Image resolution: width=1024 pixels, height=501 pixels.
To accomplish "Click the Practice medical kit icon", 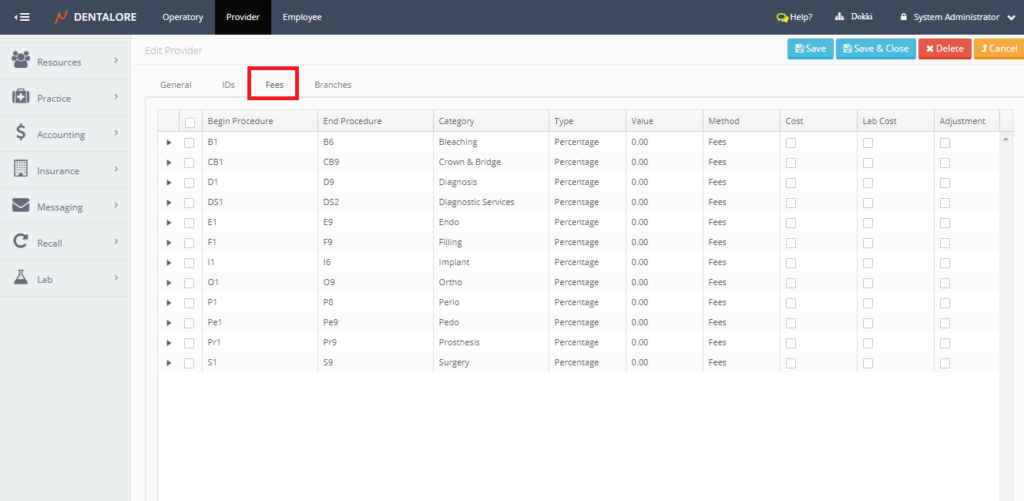I will click(20, 97).
